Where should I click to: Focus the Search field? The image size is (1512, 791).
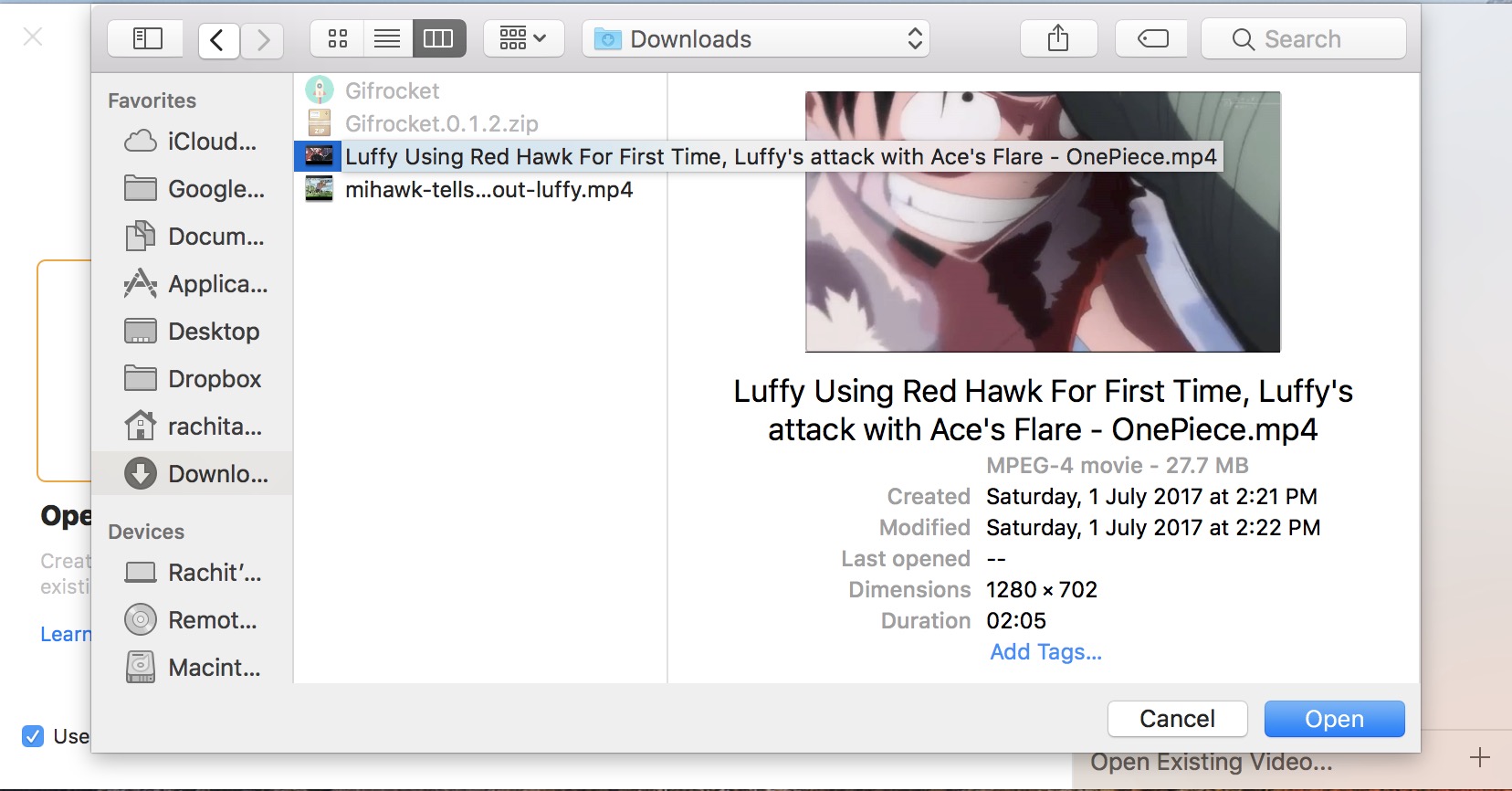tap(1304, 38)
